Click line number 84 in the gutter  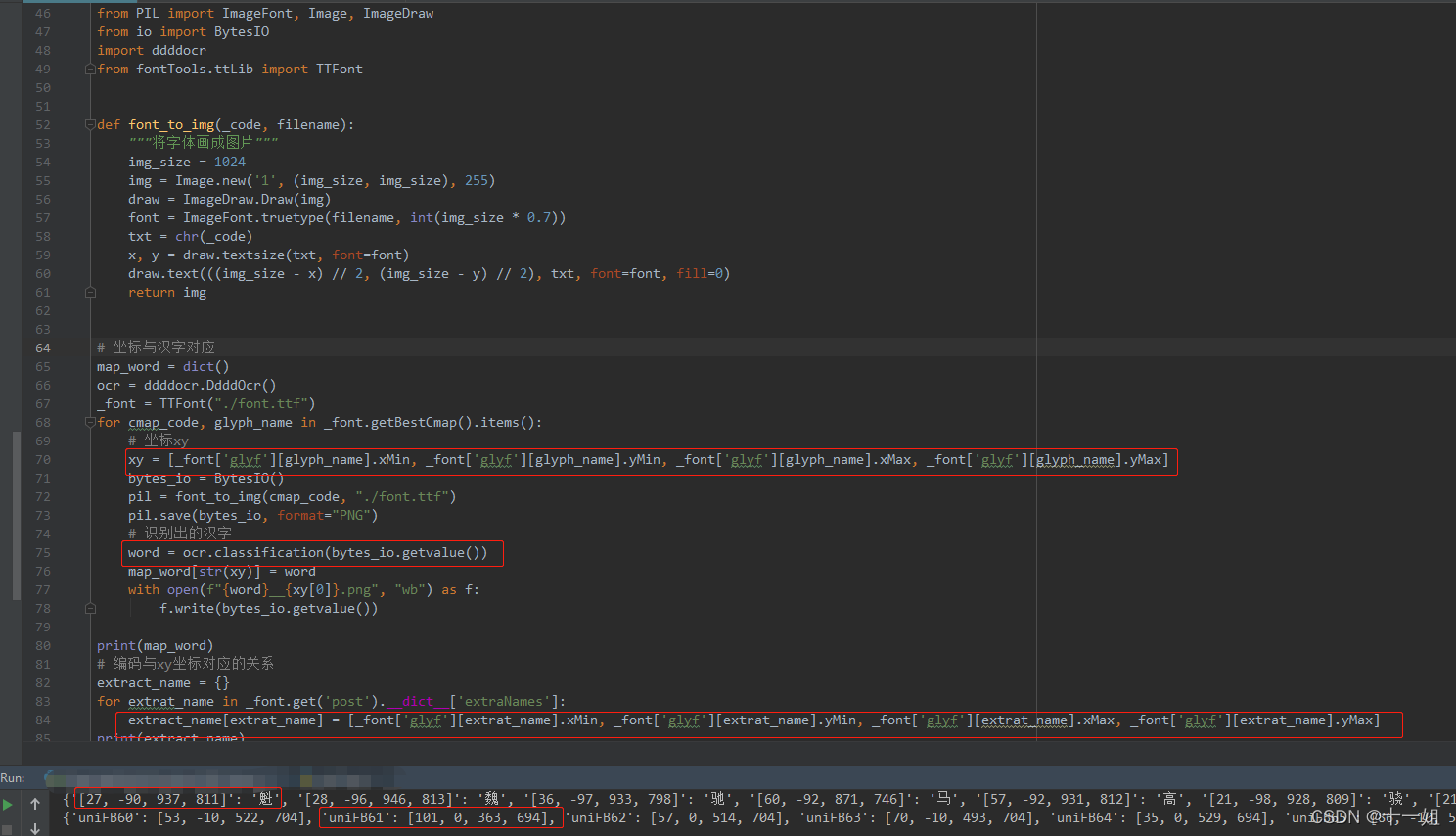click(43, 720)
